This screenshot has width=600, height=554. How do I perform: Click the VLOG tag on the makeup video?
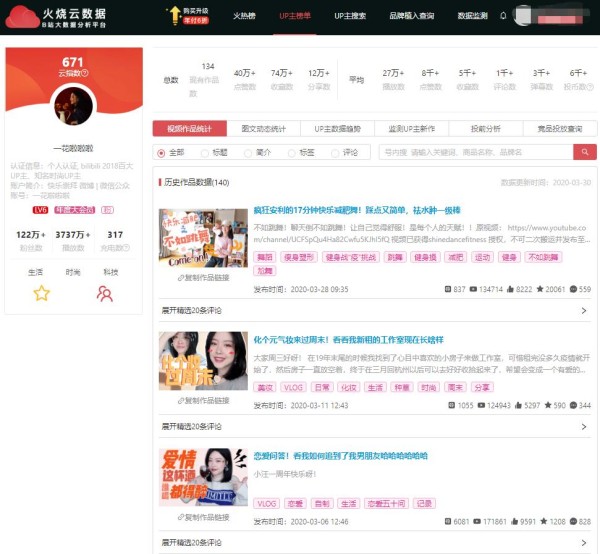[x=293, y=387]
